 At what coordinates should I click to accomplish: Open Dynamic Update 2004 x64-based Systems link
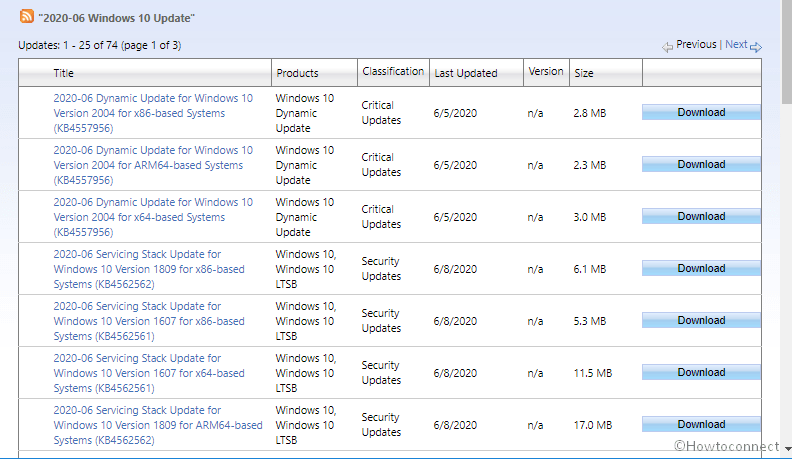pos(153,217)
